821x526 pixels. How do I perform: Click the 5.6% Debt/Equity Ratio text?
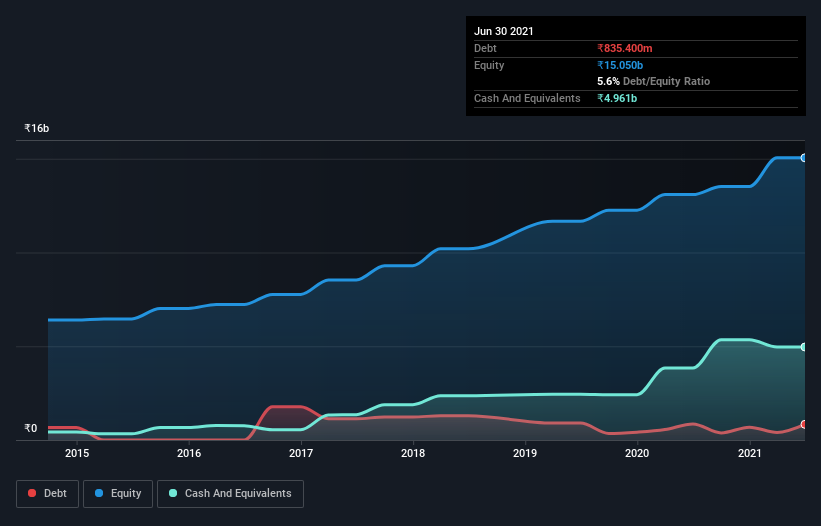pos(653,82)
